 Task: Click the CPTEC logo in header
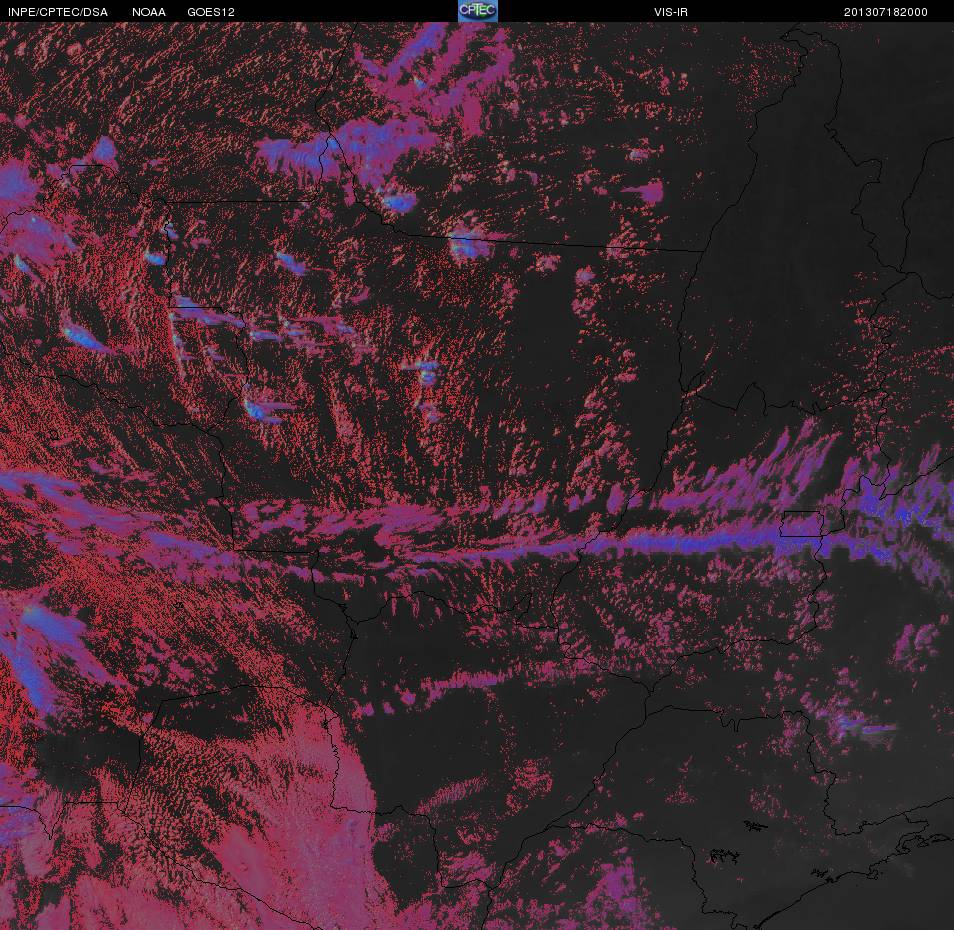point(478,11)
